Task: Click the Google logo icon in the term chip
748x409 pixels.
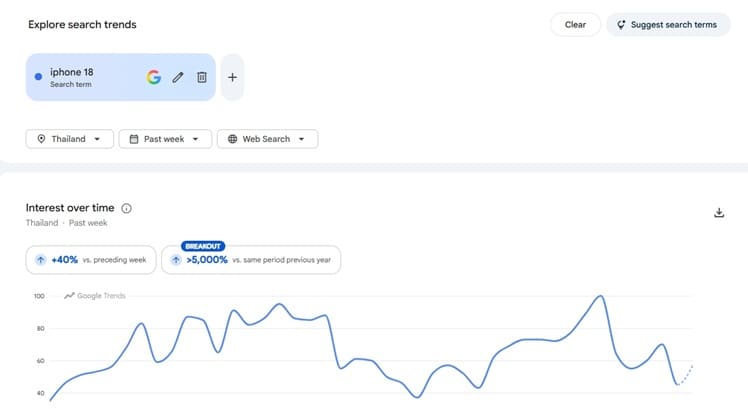Action: 154,77
